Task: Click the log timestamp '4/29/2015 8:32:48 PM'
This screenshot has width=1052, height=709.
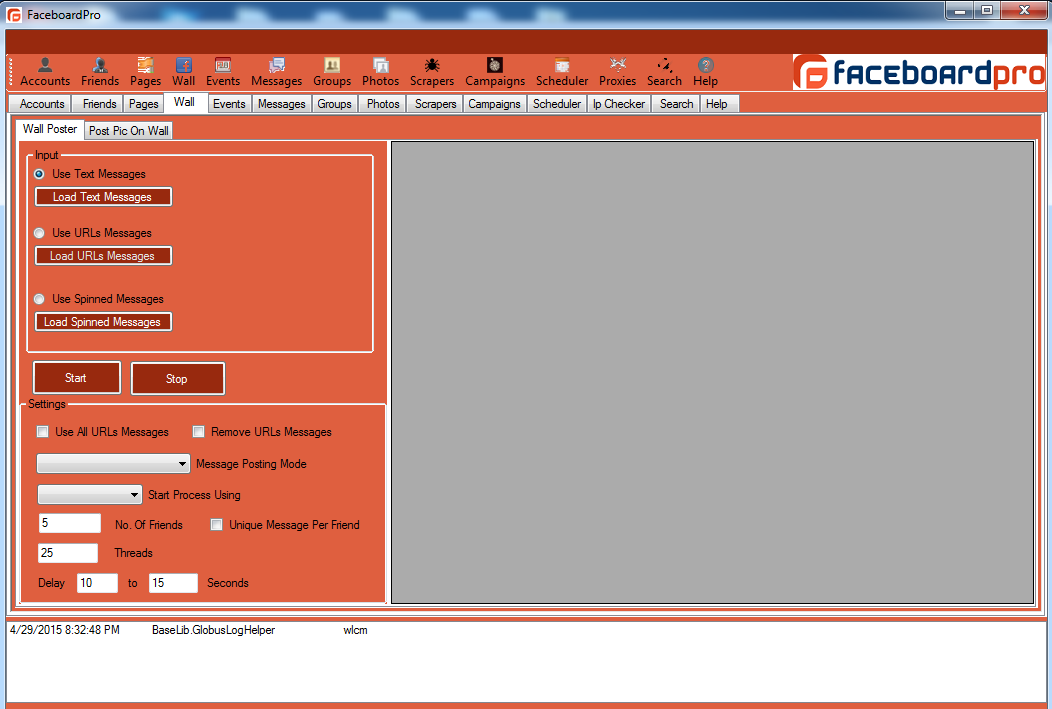Action: click(64, 630)
